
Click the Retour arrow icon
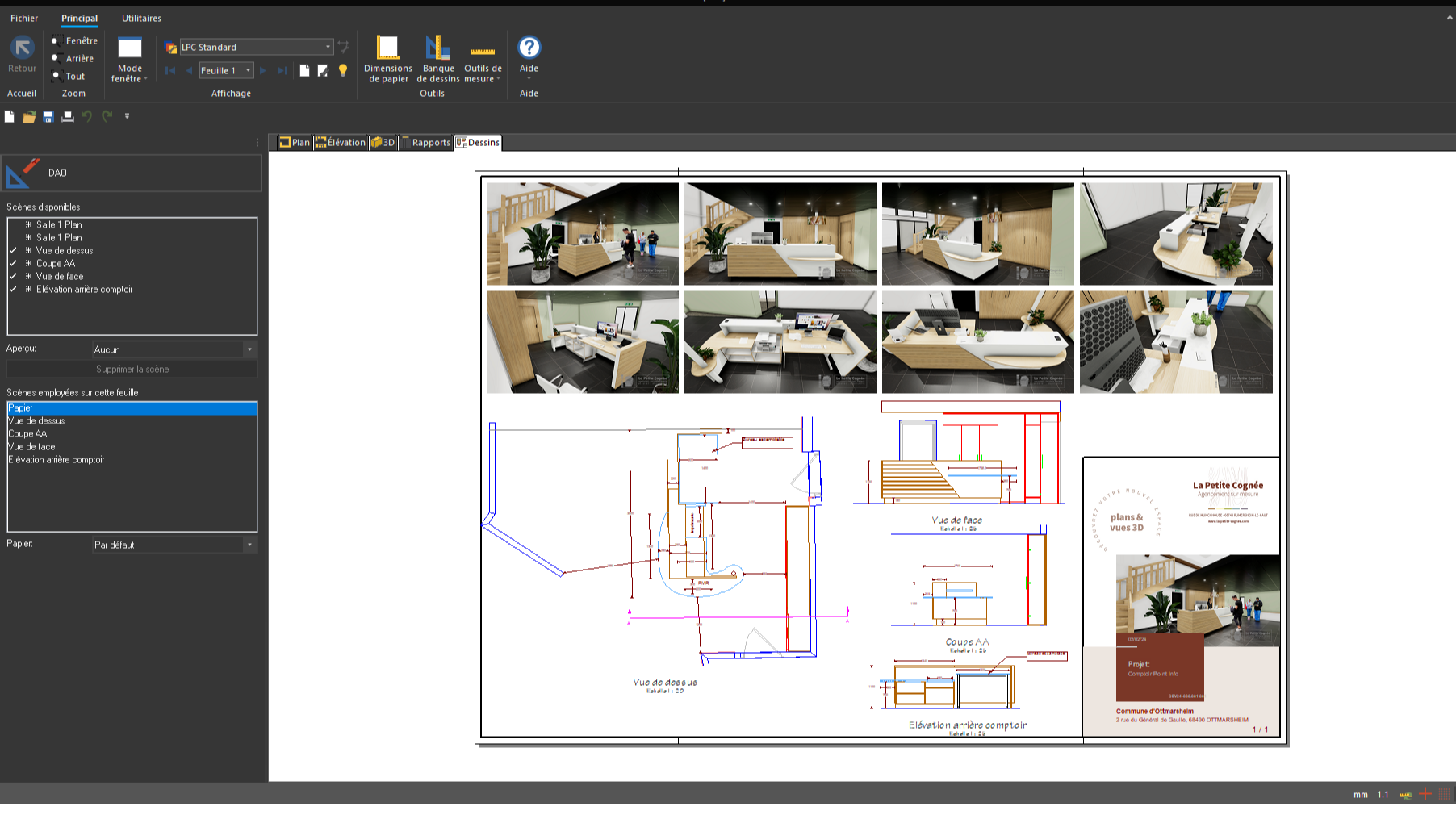(22, 48)
